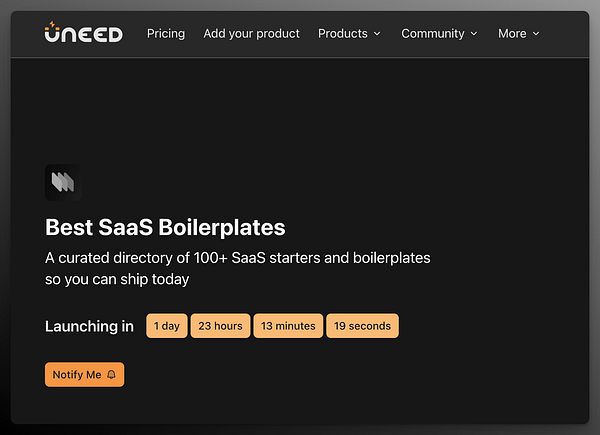Click the "Launching in" label
This screenshot has height=435, width=600.
[x=90, y=326]
